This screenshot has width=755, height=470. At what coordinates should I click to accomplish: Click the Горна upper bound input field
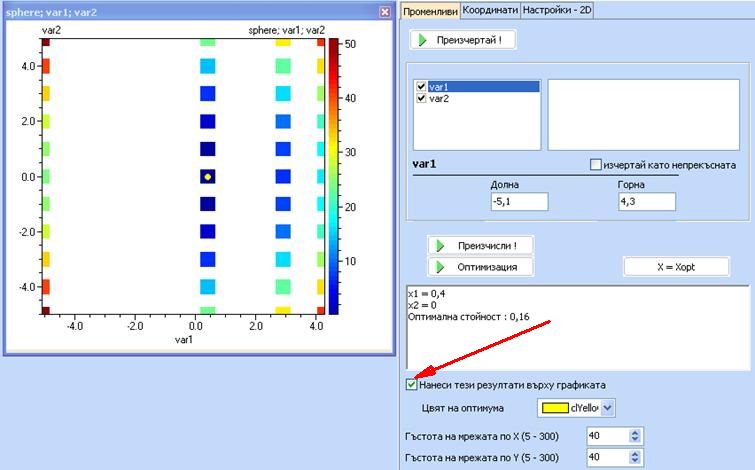click(646, 202)
